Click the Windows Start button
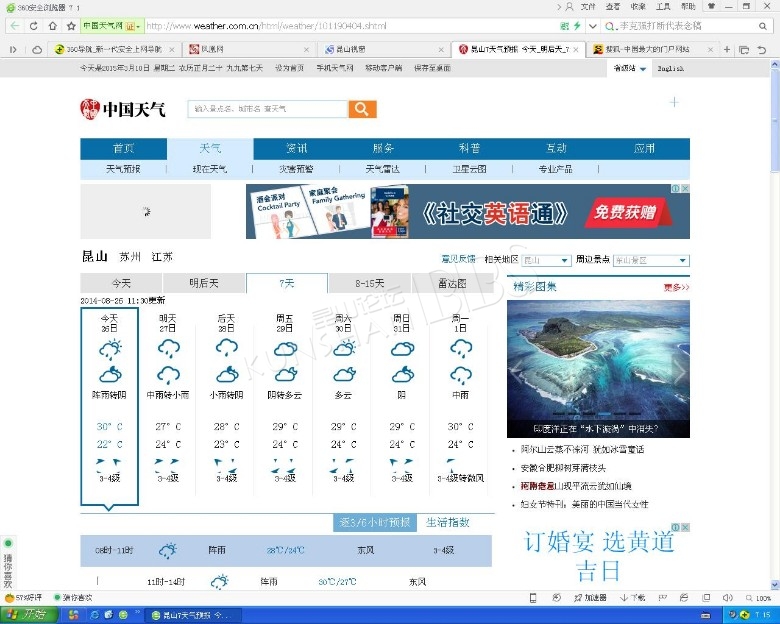 tap(28, 614)
